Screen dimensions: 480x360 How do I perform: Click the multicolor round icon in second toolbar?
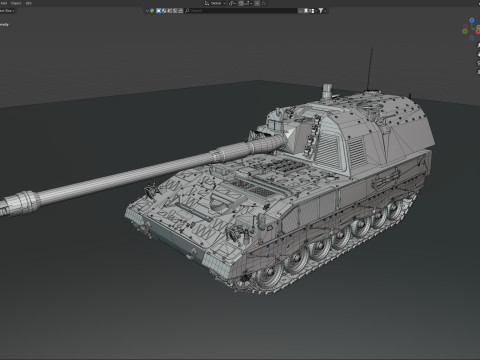tap(152, 11)
